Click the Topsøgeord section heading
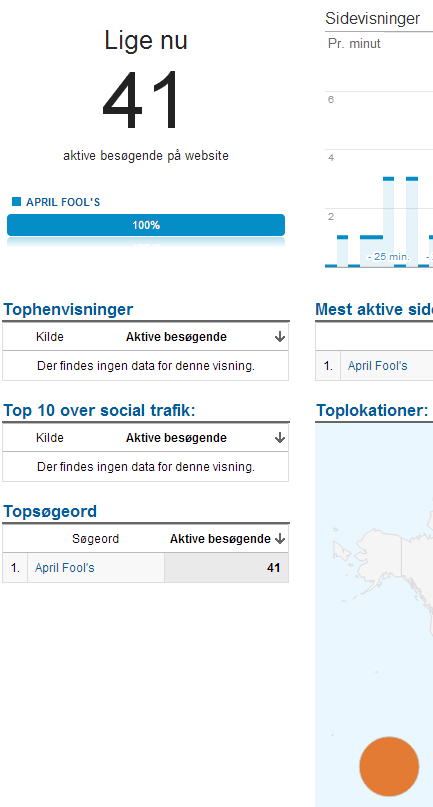This screenshot has height=807, width=433. (50, 511)
